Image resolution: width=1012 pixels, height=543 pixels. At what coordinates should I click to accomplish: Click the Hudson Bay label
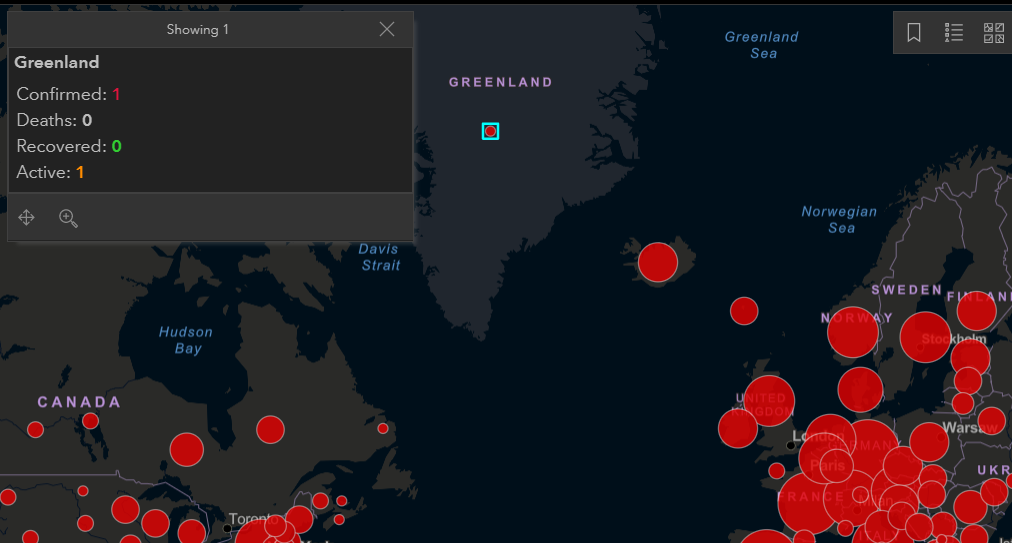pos(186,340)
